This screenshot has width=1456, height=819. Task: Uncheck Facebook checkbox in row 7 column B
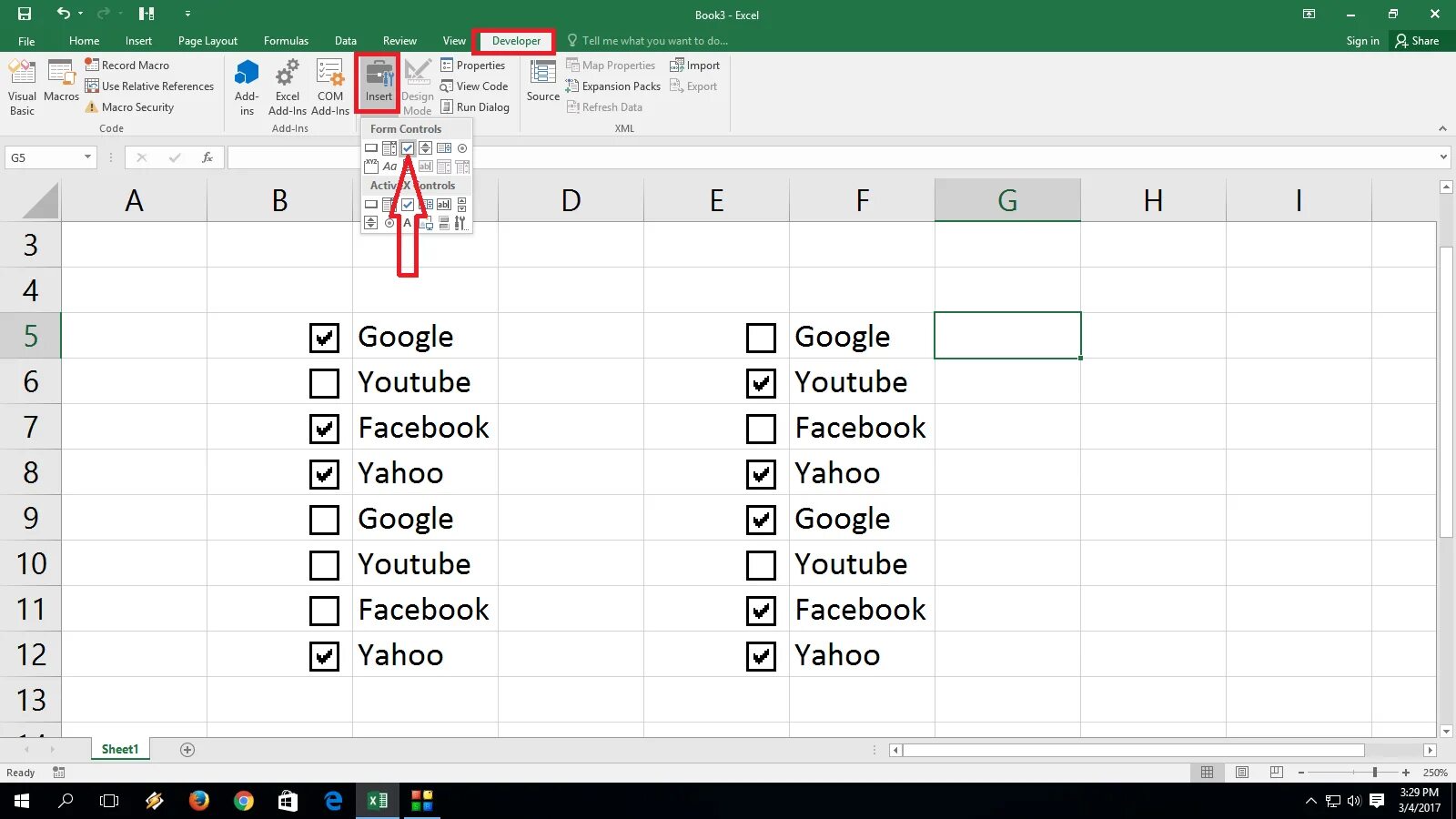click(x=324, y=429)
